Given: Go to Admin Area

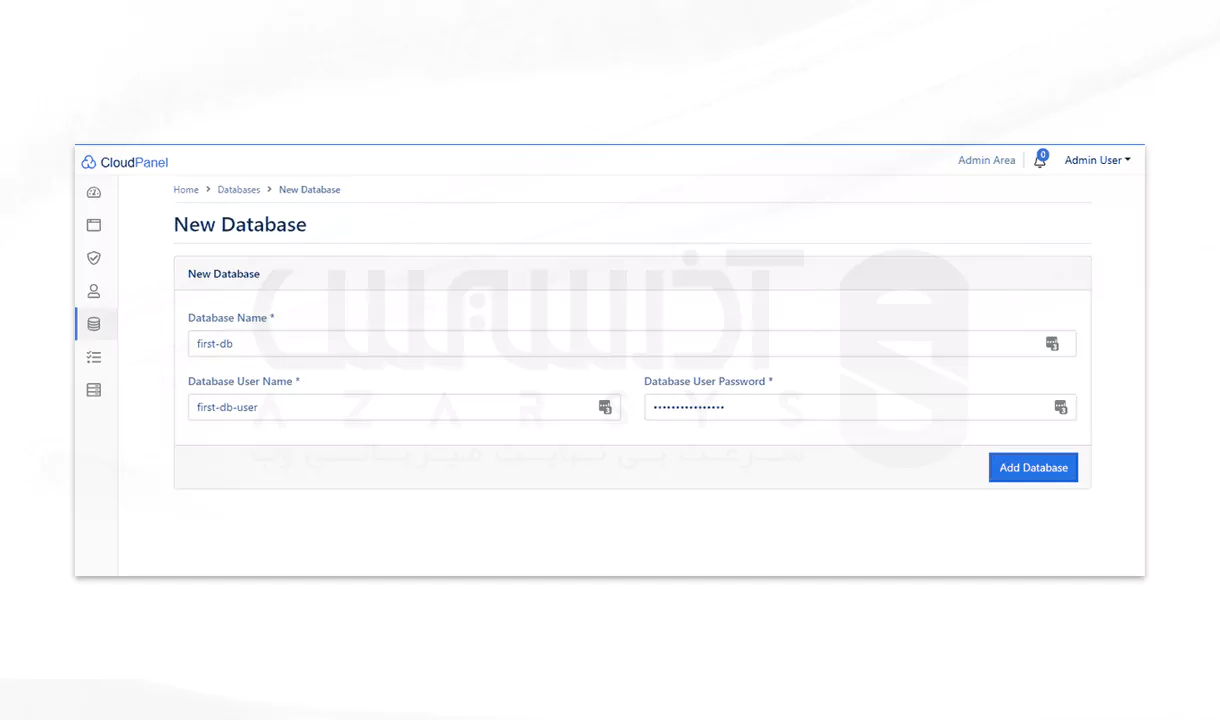Looking at the screenshot, I should (986, 160).
